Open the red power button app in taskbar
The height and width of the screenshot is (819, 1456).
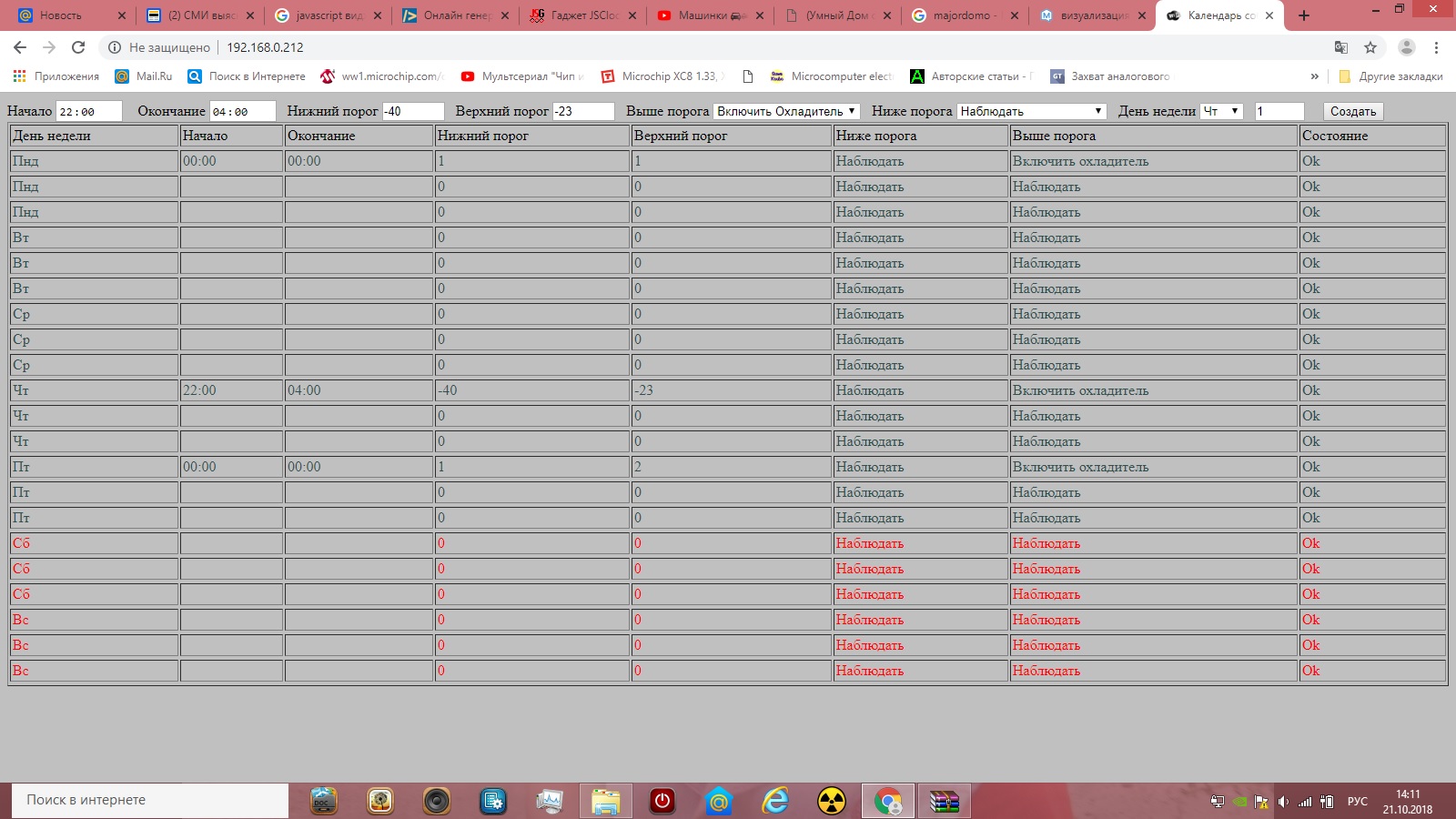(662, 801)
